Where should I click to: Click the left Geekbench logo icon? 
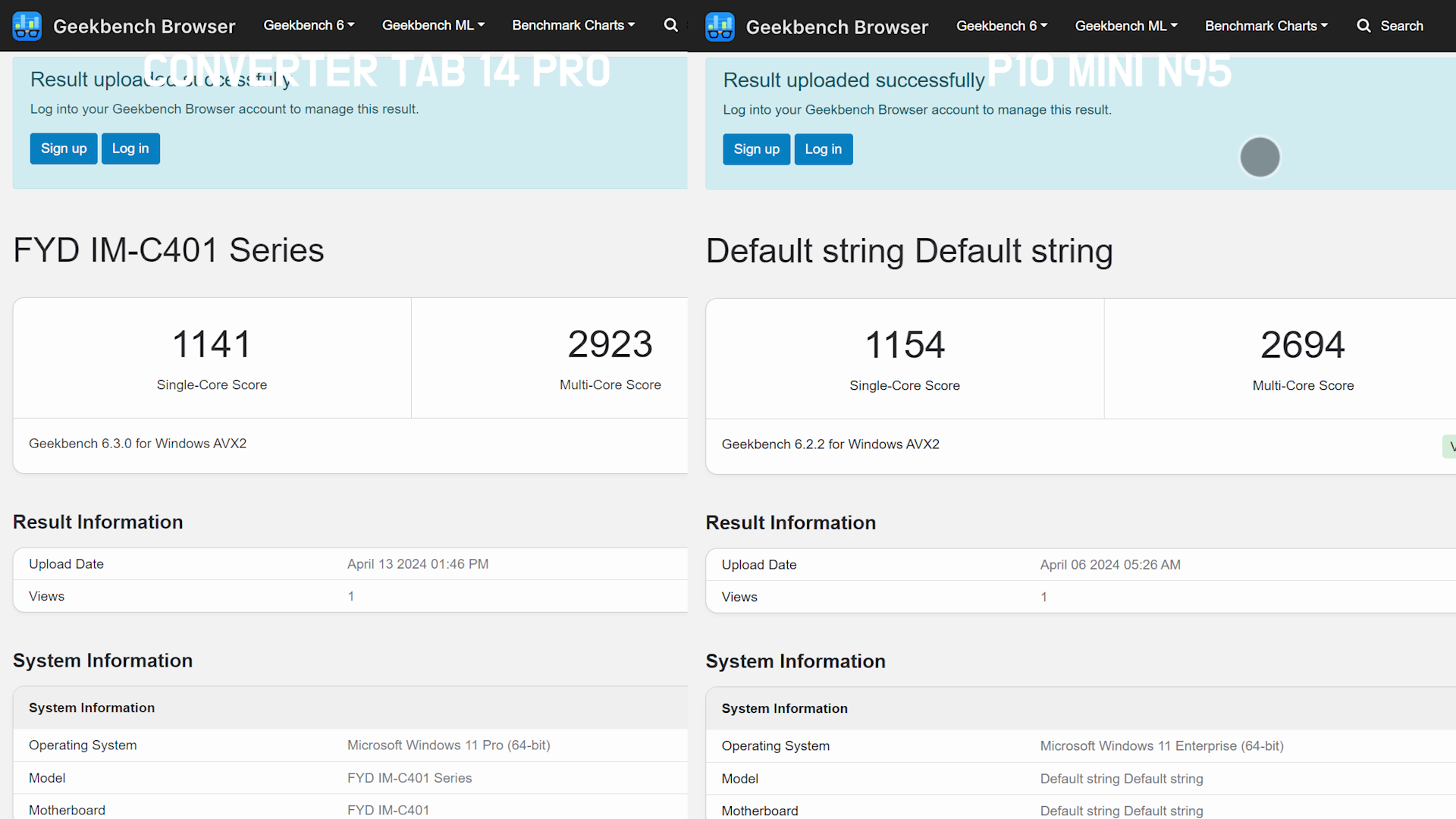(27, 26)
